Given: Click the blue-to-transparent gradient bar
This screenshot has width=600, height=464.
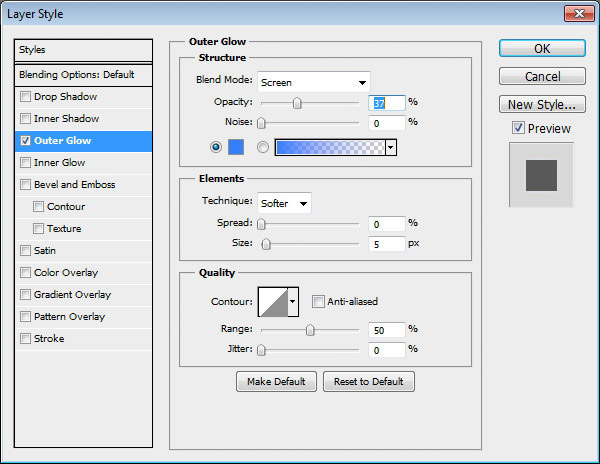Looking at the screenshot, I should click(x=330, y=147).
